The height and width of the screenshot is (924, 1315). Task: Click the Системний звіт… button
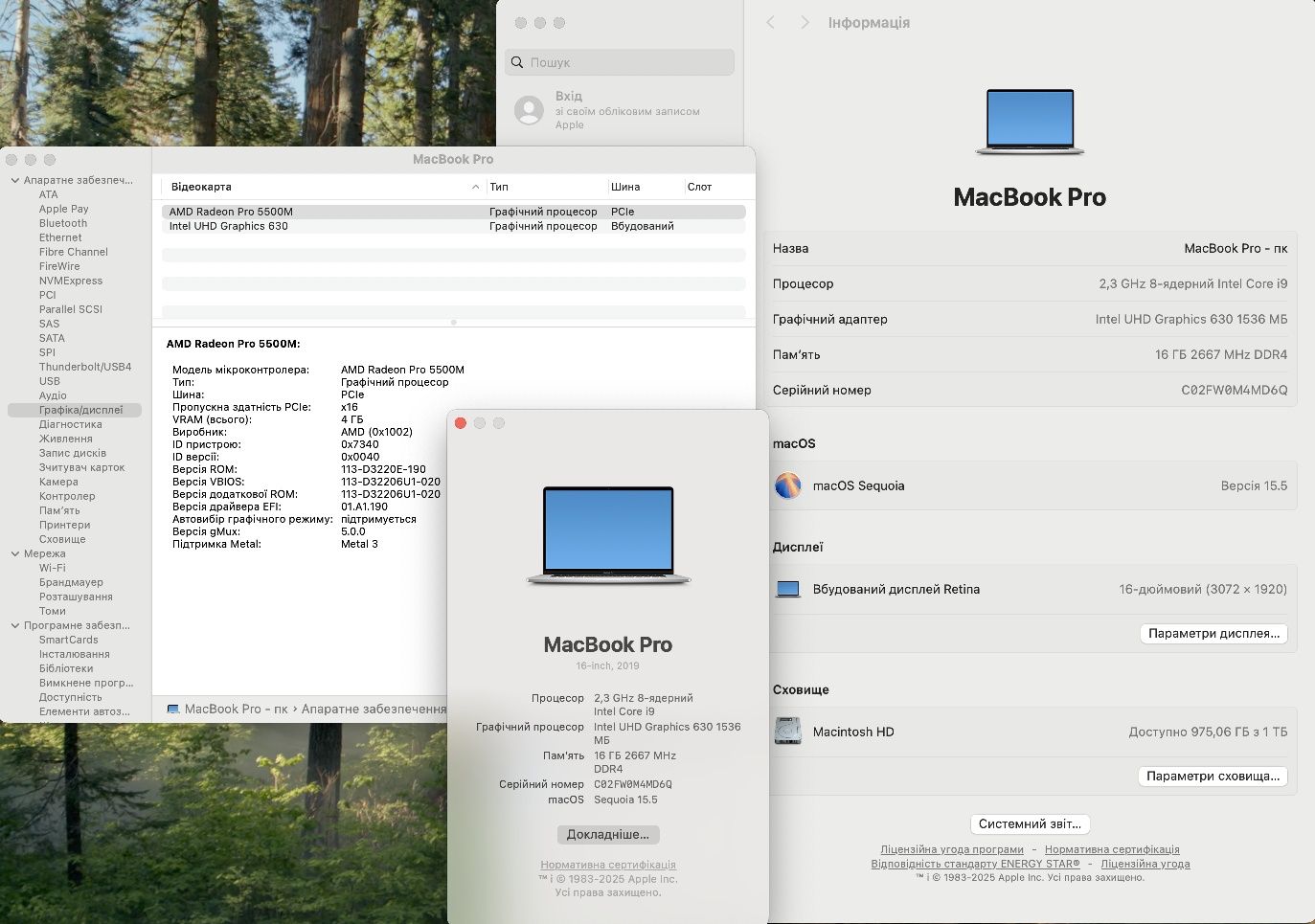(x=1030, y=823)
